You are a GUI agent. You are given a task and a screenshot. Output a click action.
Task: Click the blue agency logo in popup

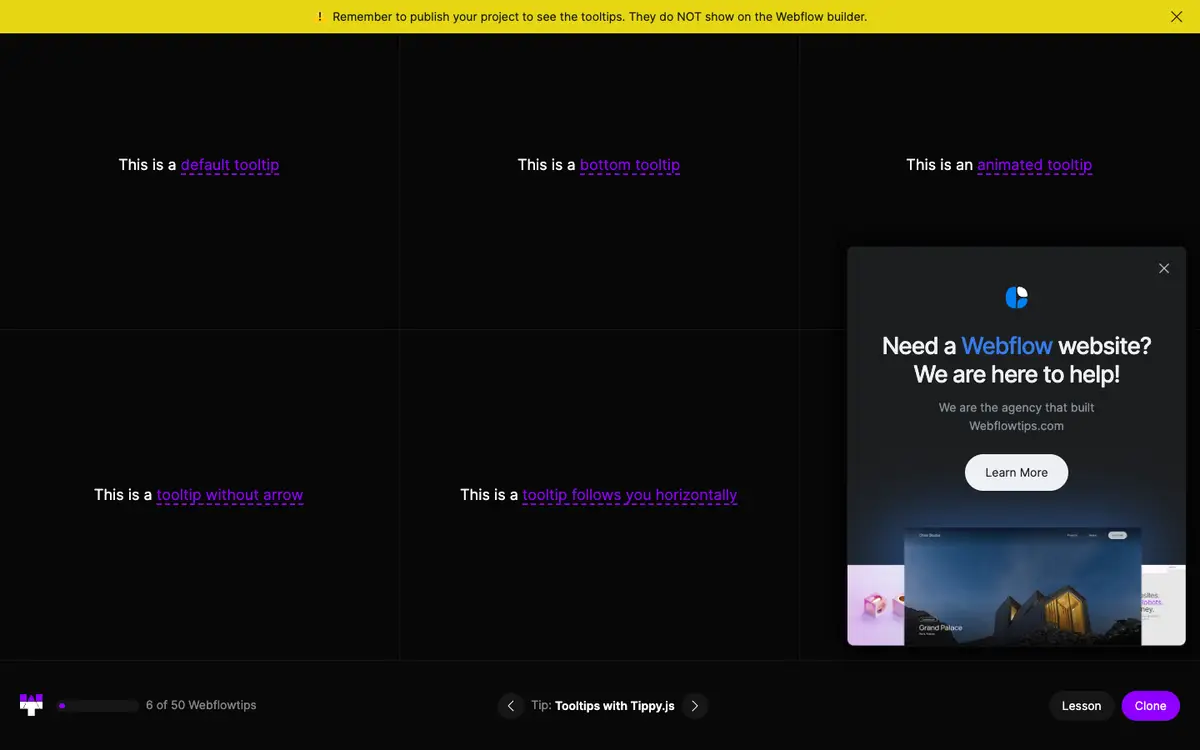[x=1017, y=297]
